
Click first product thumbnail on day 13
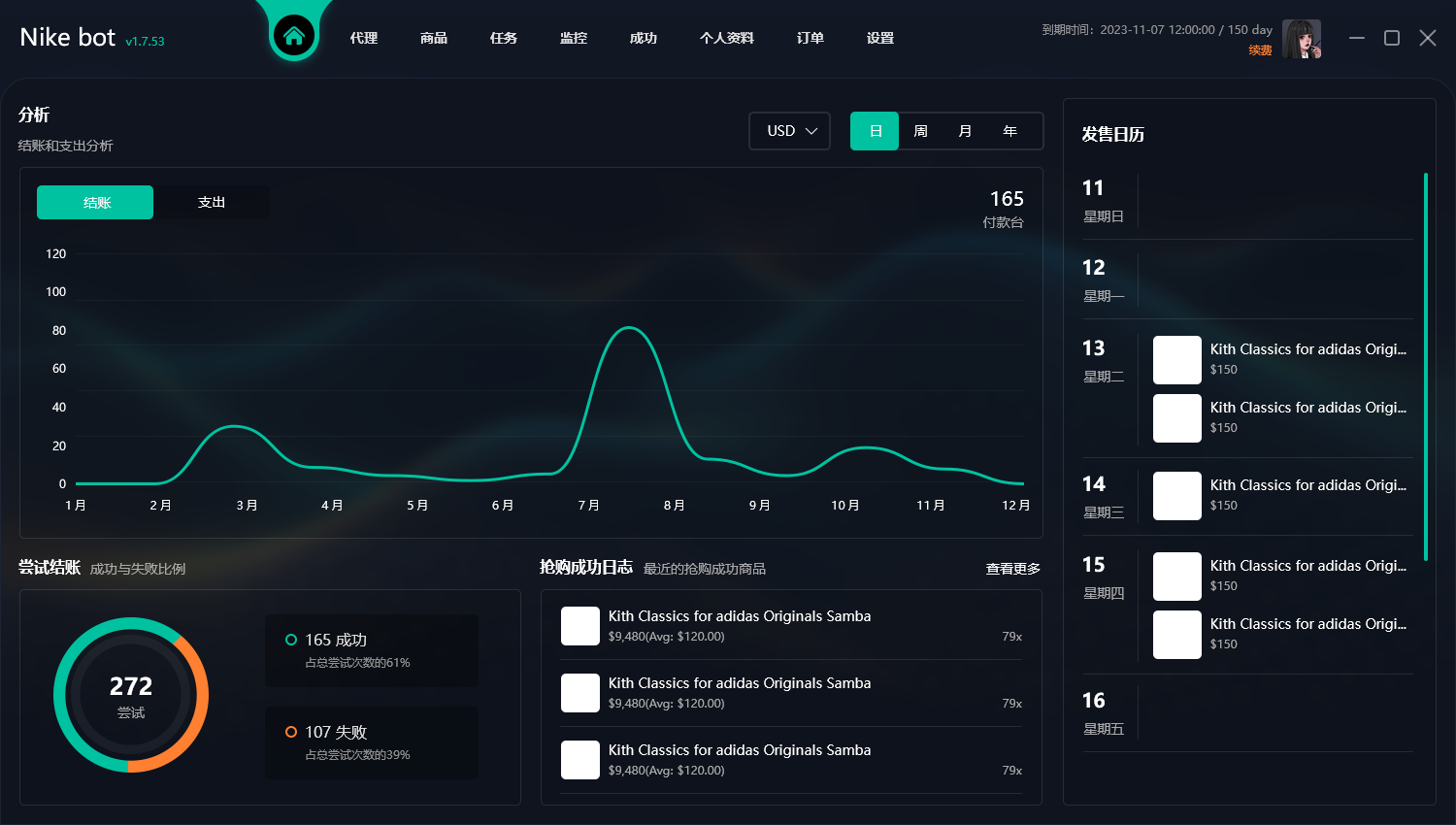pos(1177,360)
